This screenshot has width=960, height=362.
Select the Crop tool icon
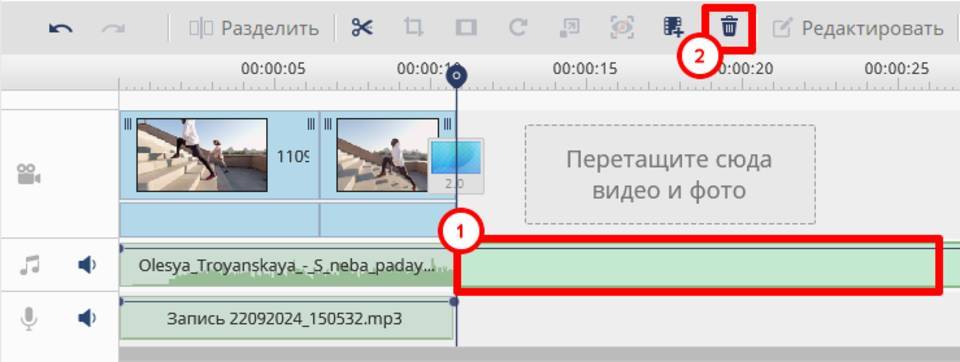413,28
